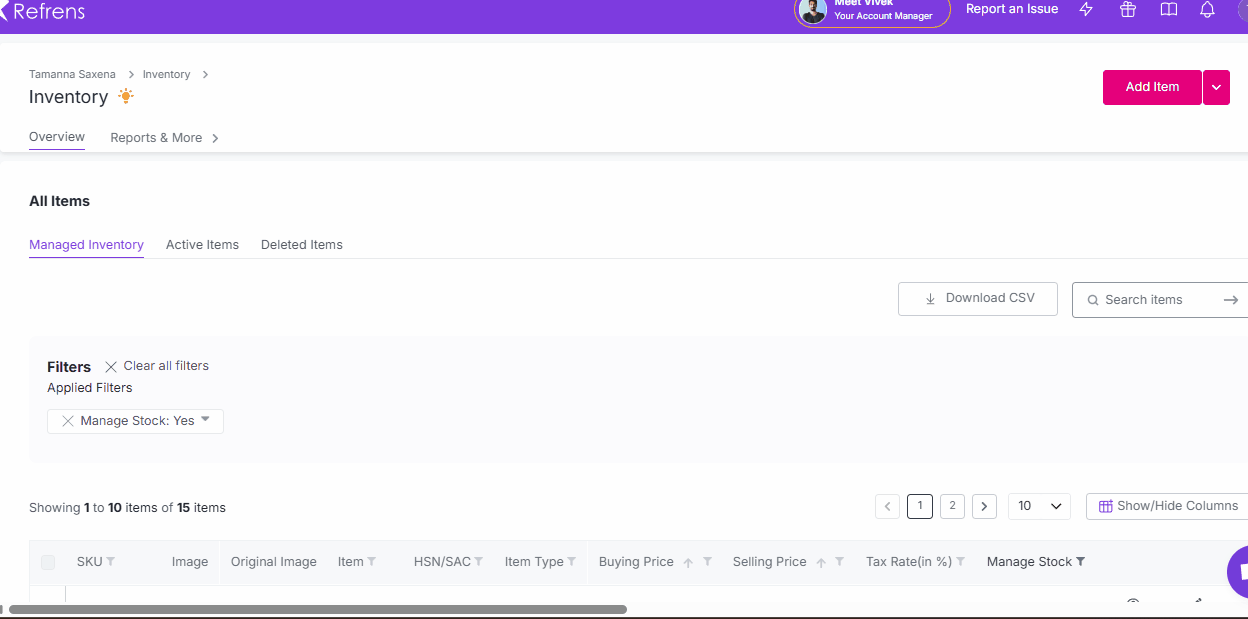Image resolution: width=1248 pixels, height=619 pixels.
Task: Click the Download CSV button
Action: coord(978,299)
